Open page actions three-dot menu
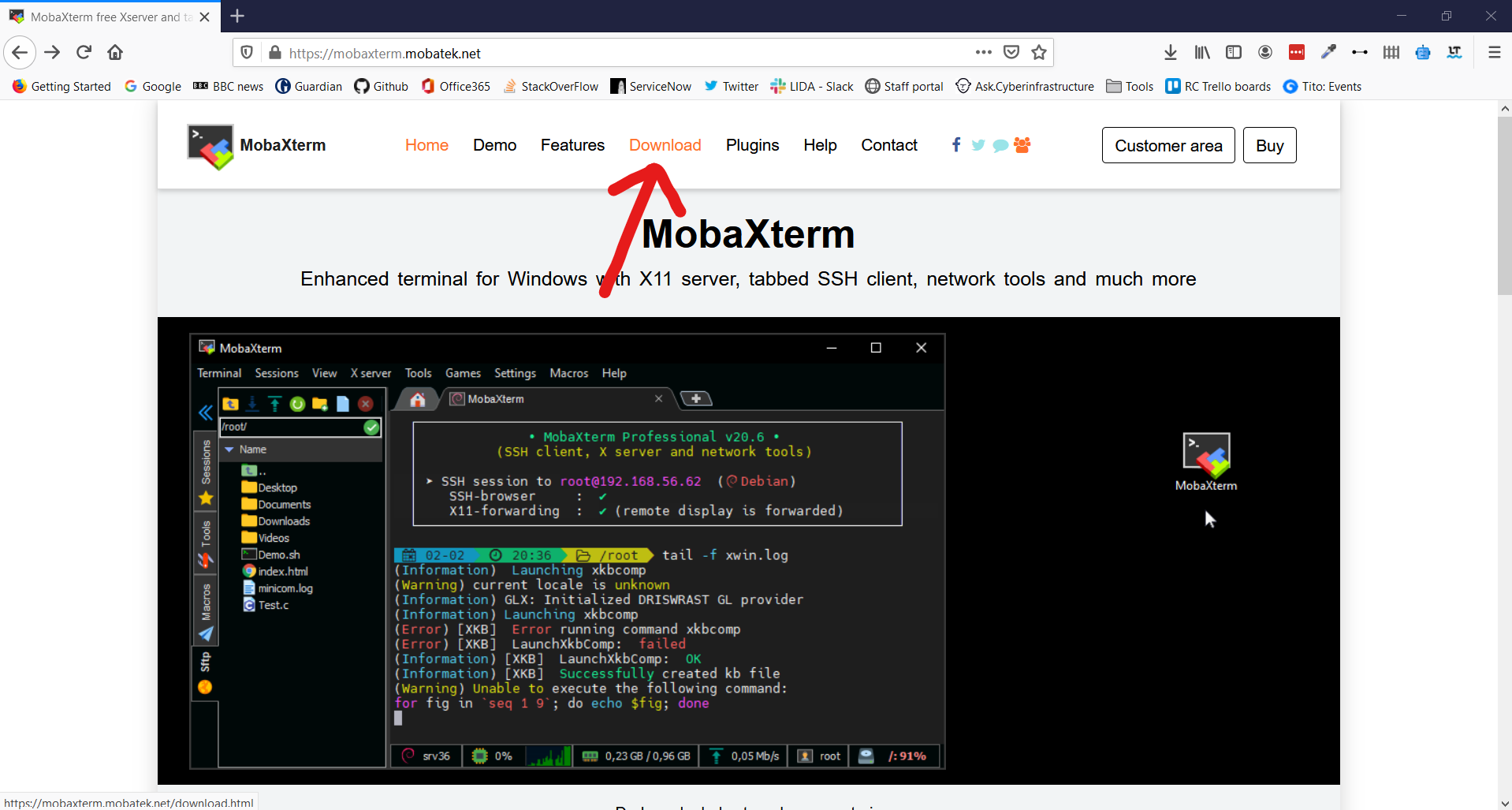Image resolution: width=1512 pixels, height=810 pixels. coord(983,52)
